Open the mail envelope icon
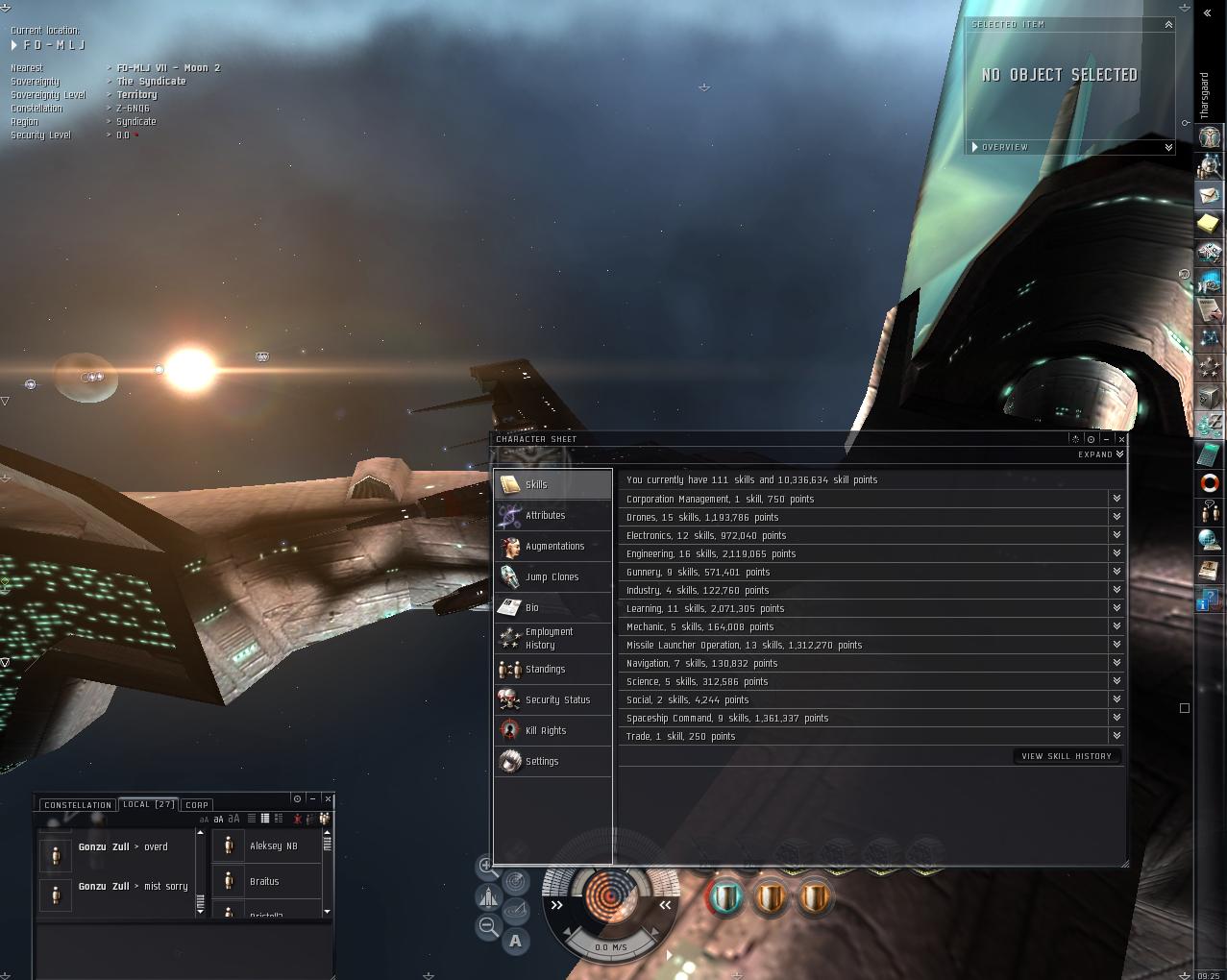 [1210, 195]
